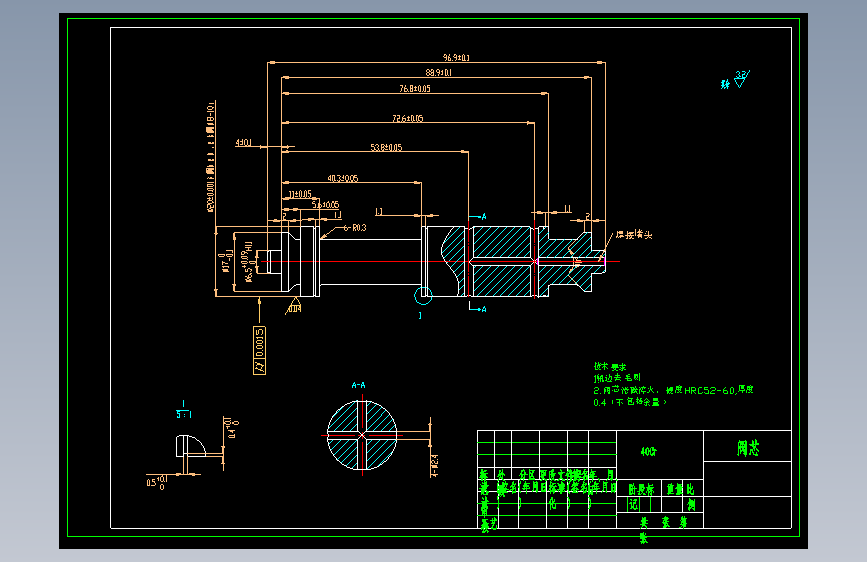Click the ø17 diameter dimension text
This screenshot has width=867, height=562.
[x=225, y=262]
